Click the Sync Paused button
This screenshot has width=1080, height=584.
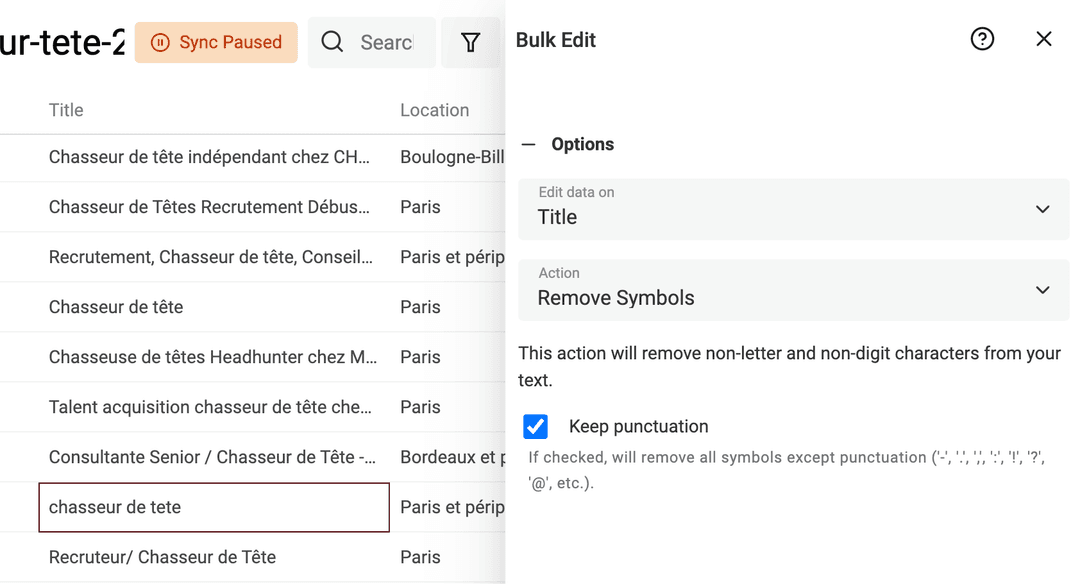coord(216,43)
